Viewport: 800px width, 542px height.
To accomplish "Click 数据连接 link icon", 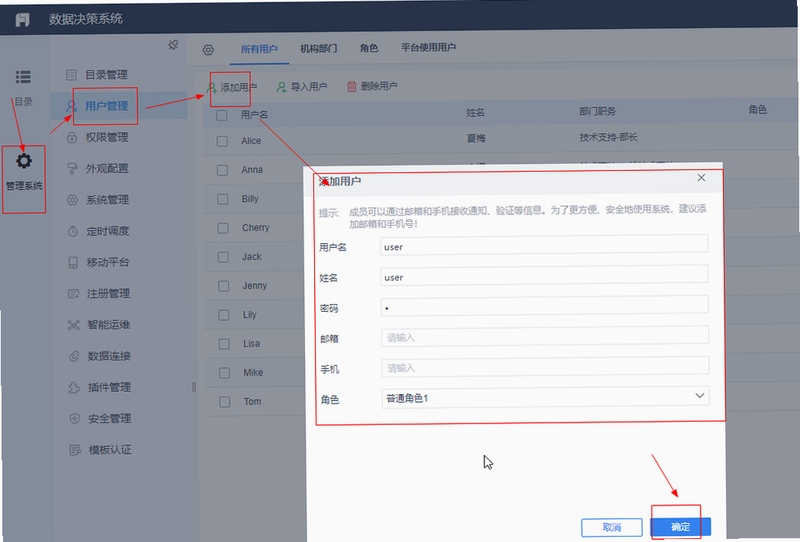I will [74, 356].
